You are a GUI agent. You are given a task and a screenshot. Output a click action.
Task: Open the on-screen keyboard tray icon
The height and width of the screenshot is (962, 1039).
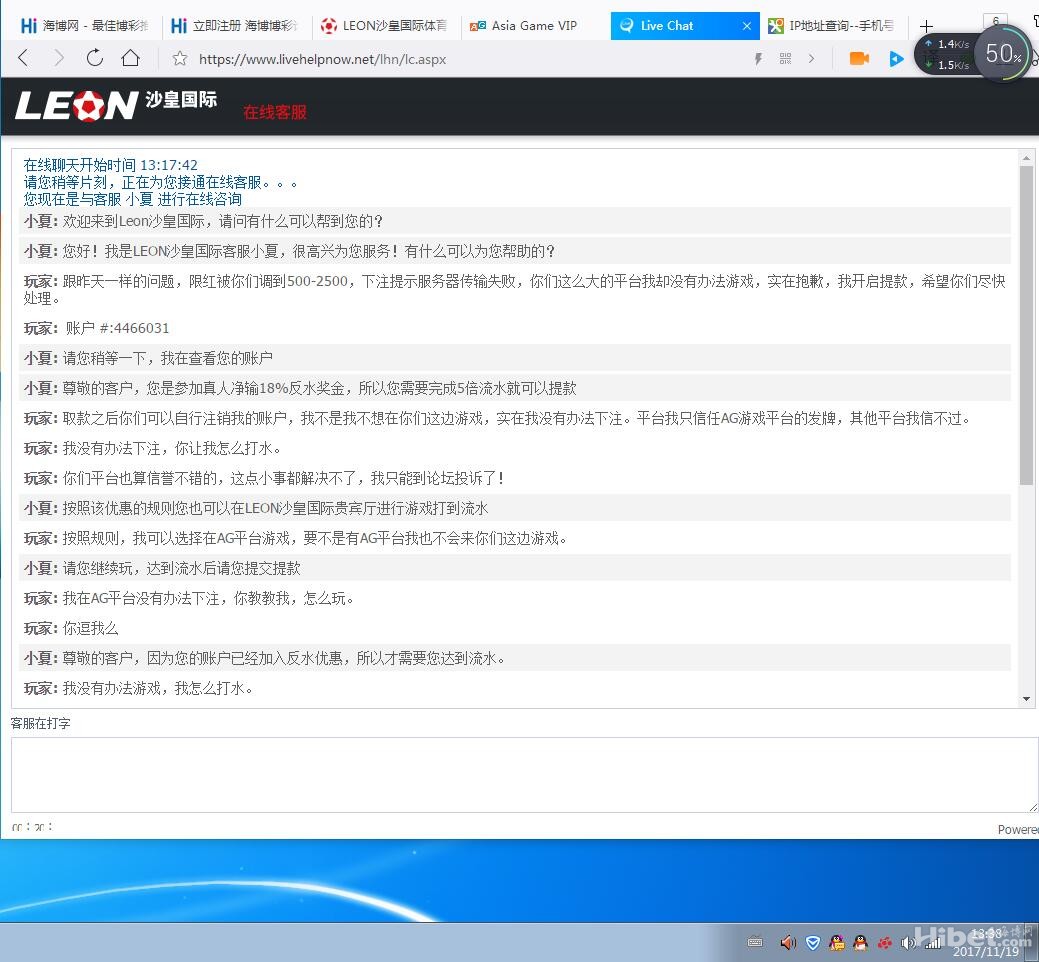(755, 942)
